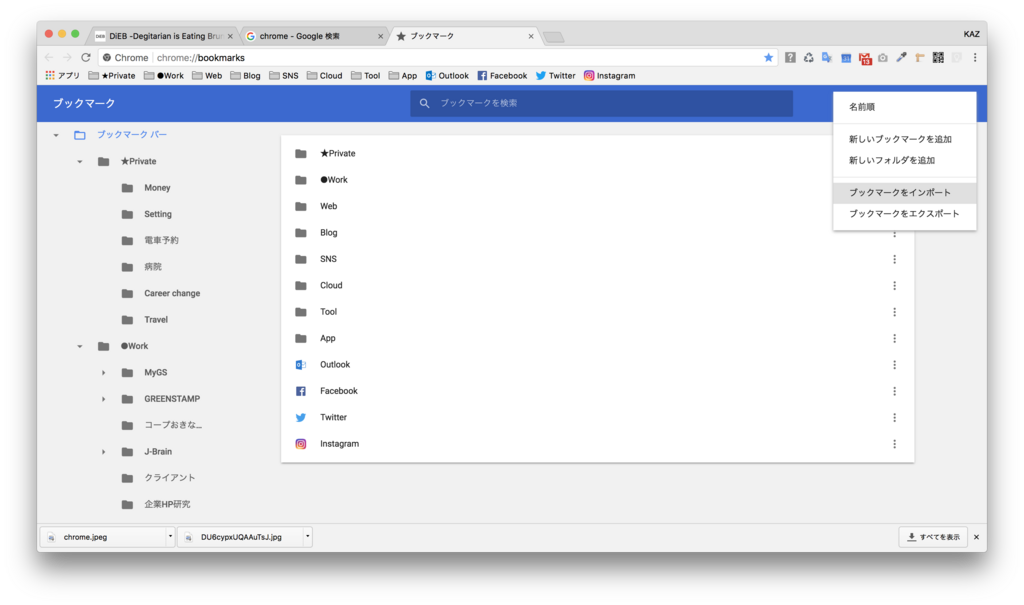Image resolution: width=1024 pixels, height=605 pixels.
Task: Select 新しいフォルダを追加
Action: coord(904,160)
